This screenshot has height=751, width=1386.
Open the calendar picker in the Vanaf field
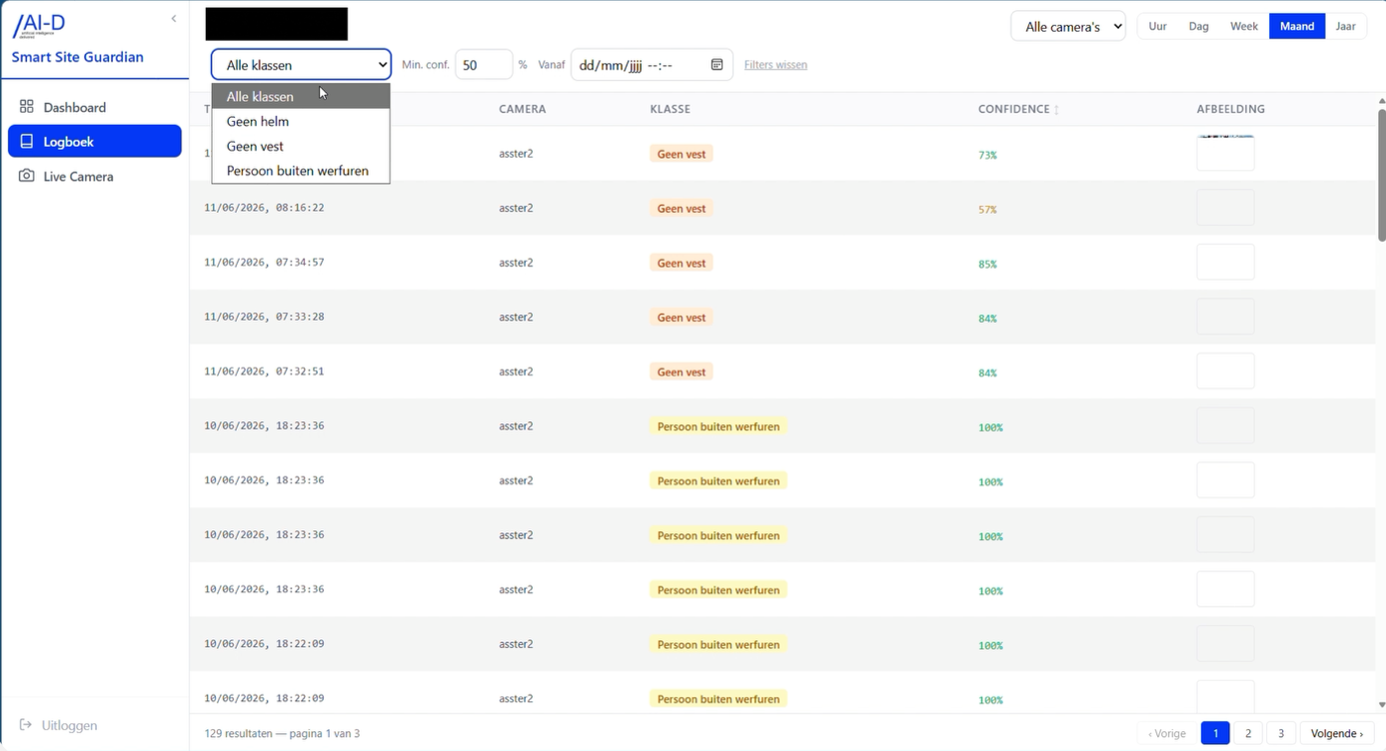pos(717,65)
